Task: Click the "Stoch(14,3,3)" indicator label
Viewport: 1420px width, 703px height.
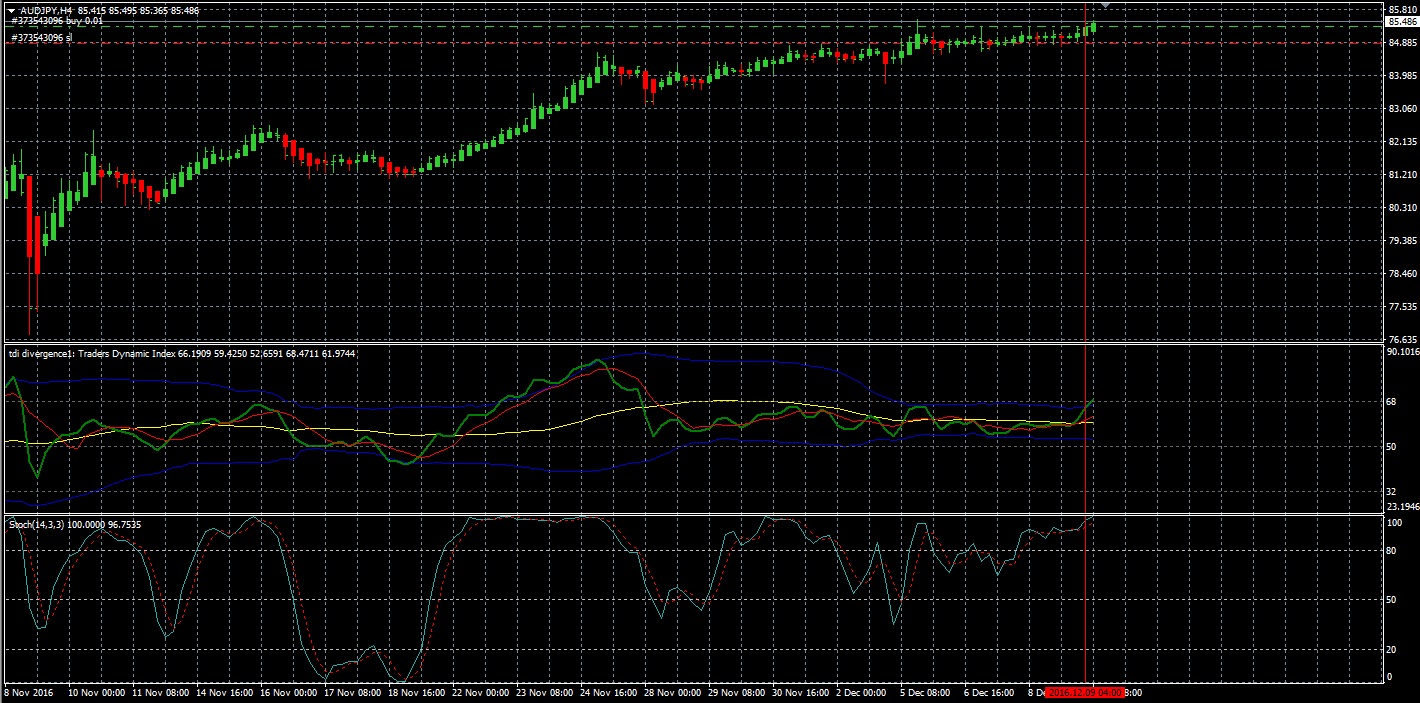Action: (37, 524)
